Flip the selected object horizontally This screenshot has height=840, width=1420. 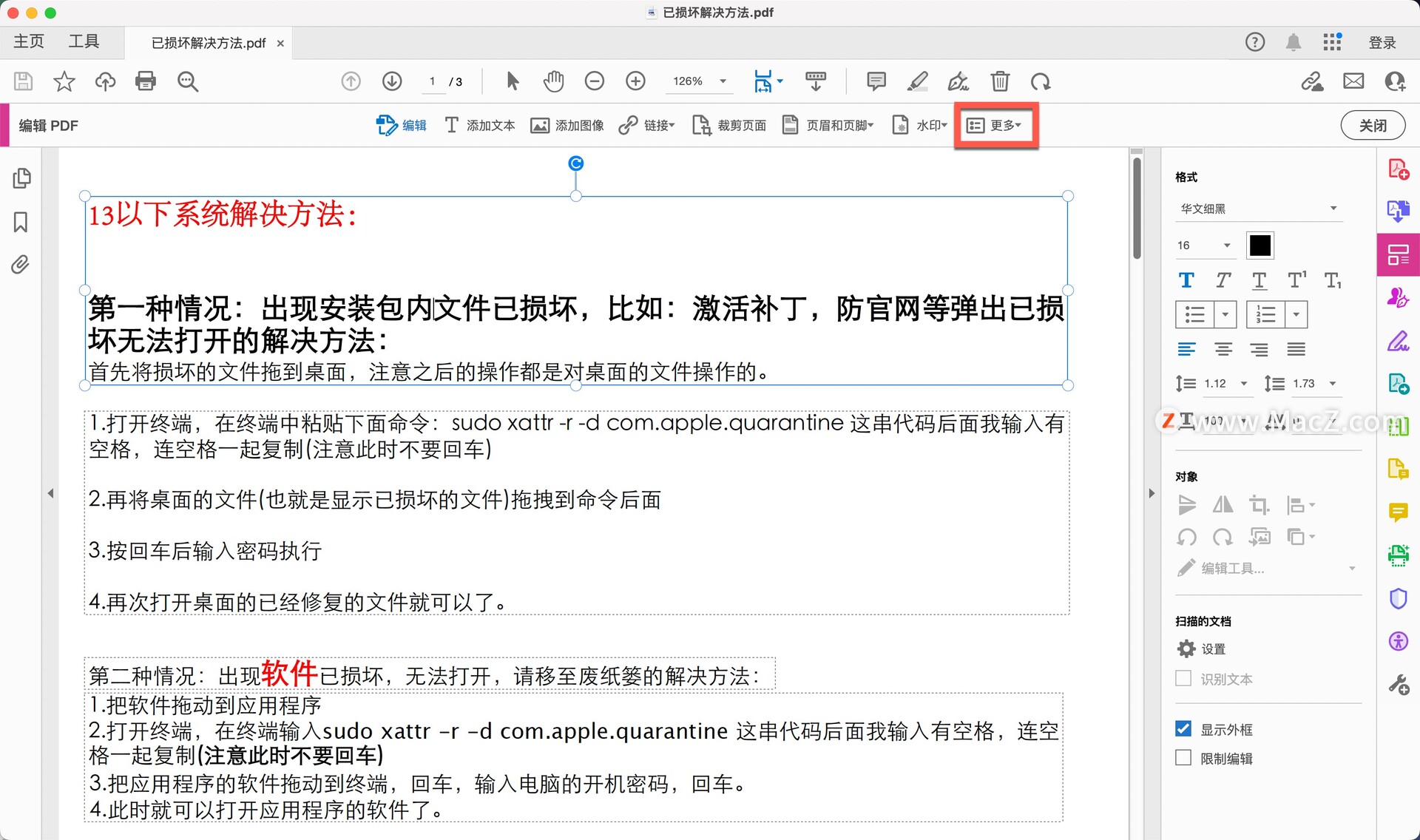click(1223, 504)
